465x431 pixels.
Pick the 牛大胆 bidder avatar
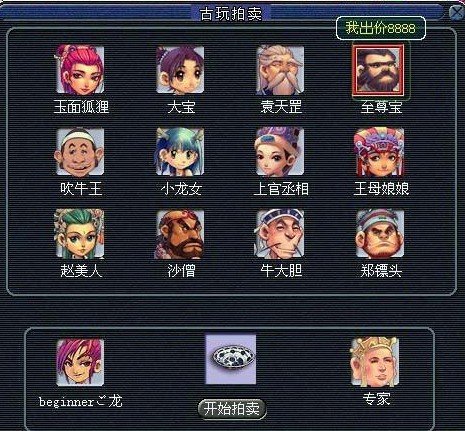[x=280, y=234]
